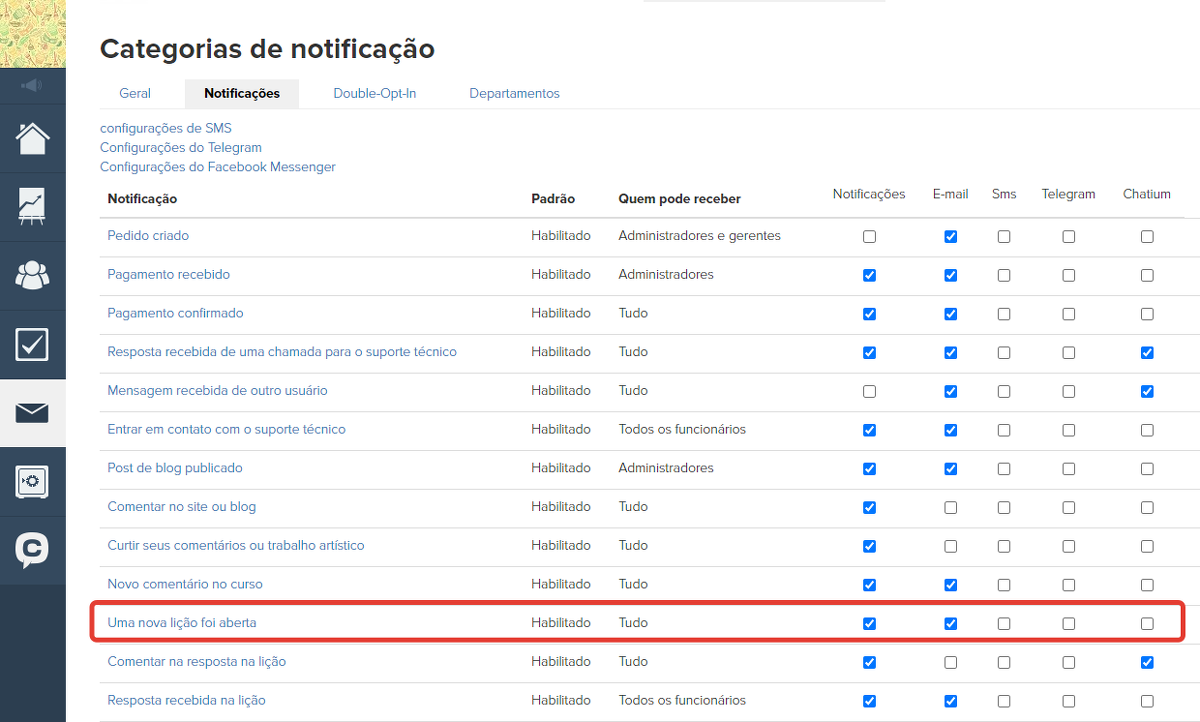
Task: Switch to the Geral tab
Action: 135,93
